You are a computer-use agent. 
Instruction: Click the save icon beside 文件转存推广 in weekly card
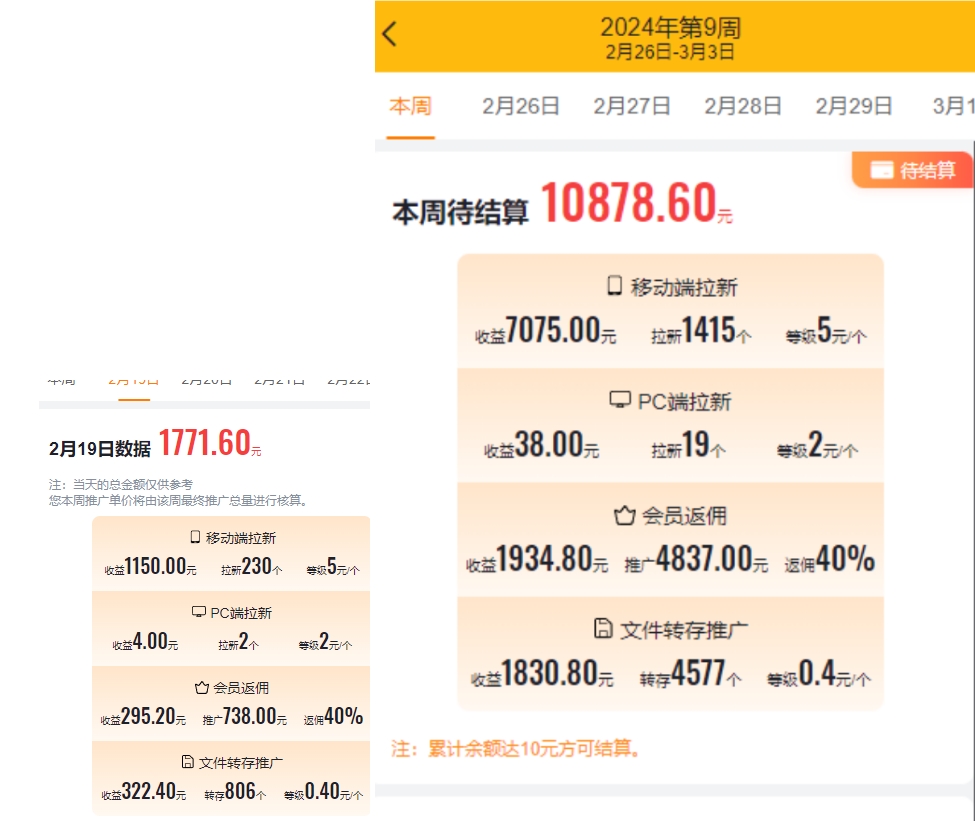[603, 628]
